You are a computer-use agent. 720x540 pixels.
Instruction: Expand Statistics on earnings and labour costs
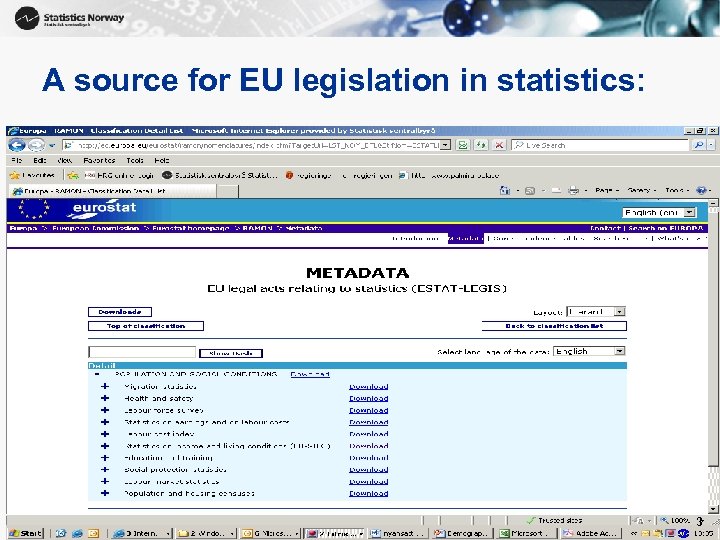(105, 422)
